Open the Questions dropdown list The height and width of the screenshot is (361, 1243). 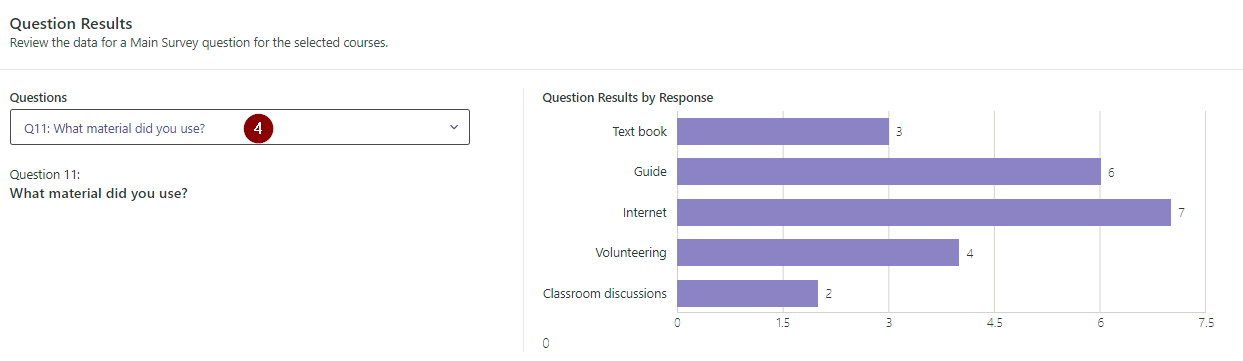(239, 128)
